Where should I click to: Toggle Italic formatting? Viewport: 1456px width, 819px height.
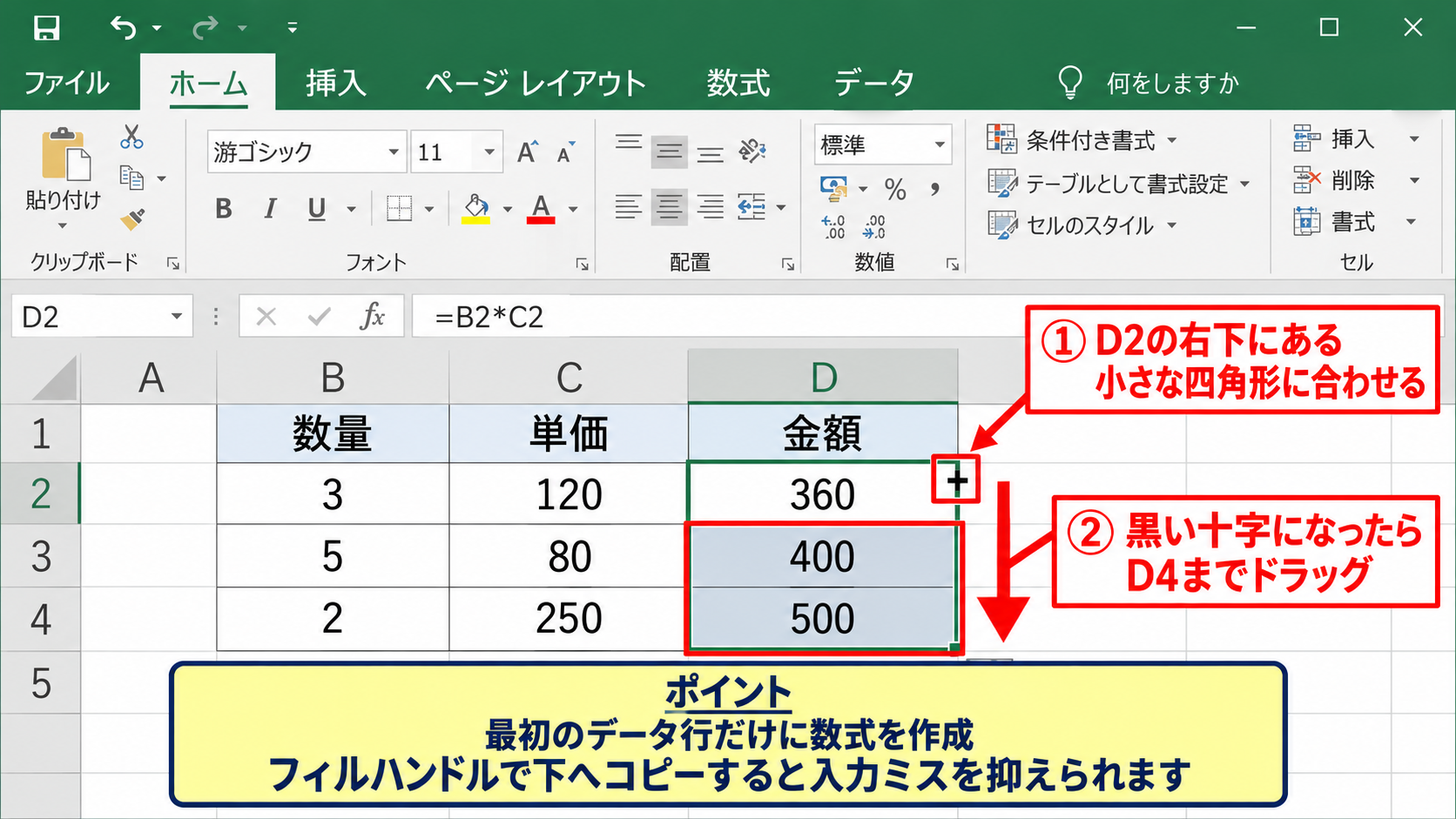coord(270,208)
